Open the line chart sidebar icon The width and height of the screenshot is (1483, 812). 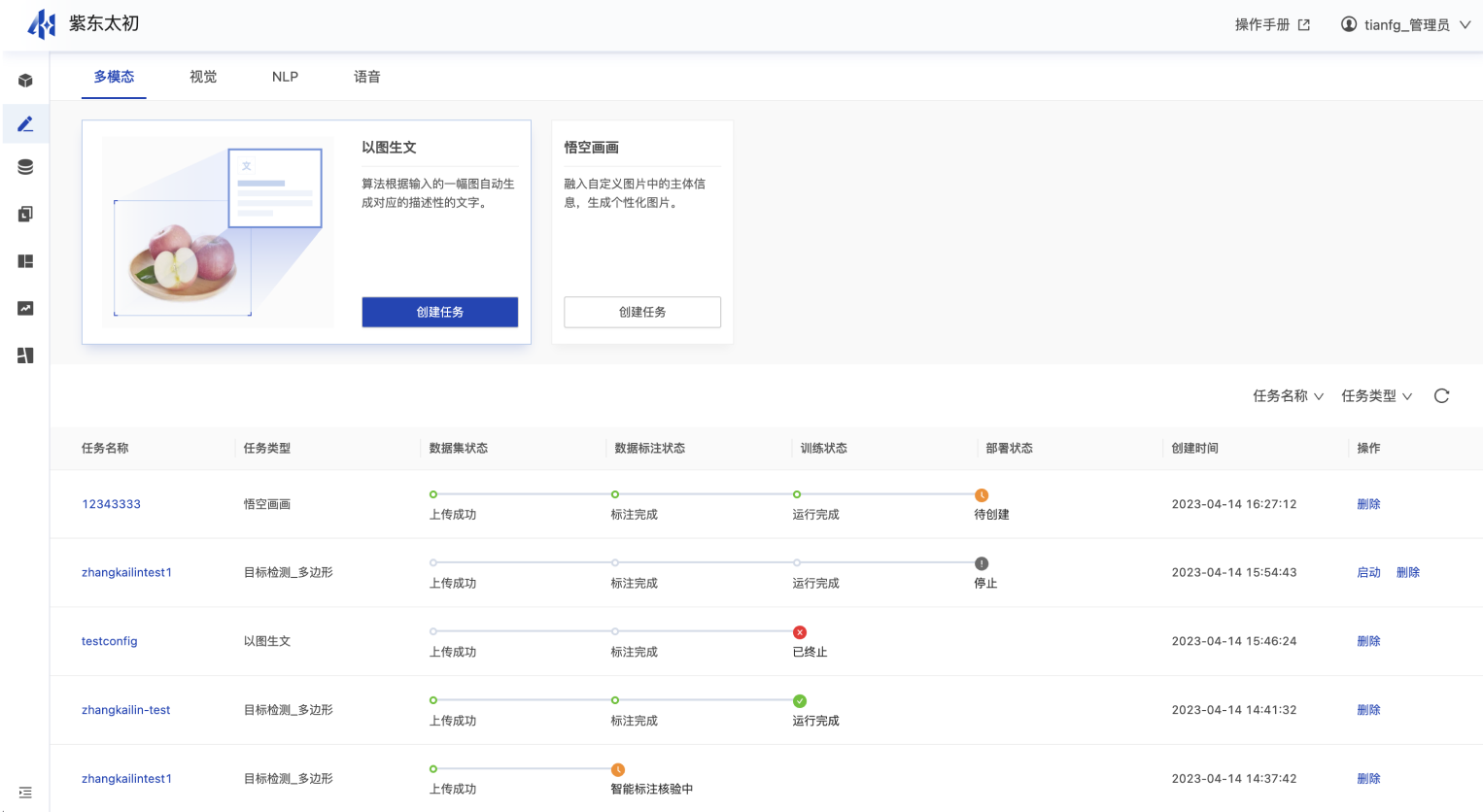(x=25, y=308)
